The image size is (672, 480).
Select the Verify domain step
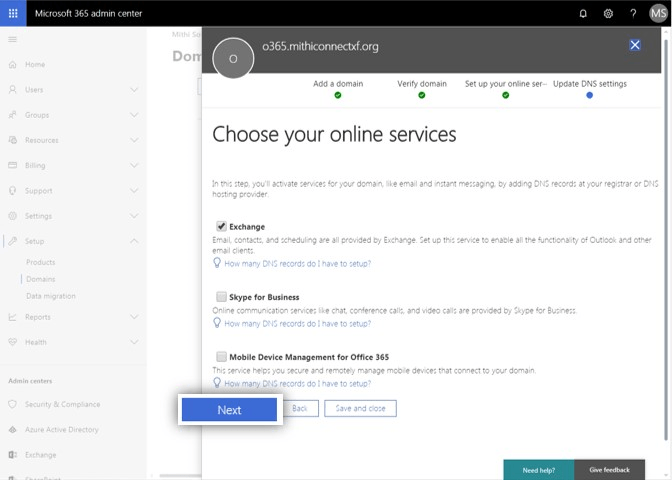coord(422,88)
